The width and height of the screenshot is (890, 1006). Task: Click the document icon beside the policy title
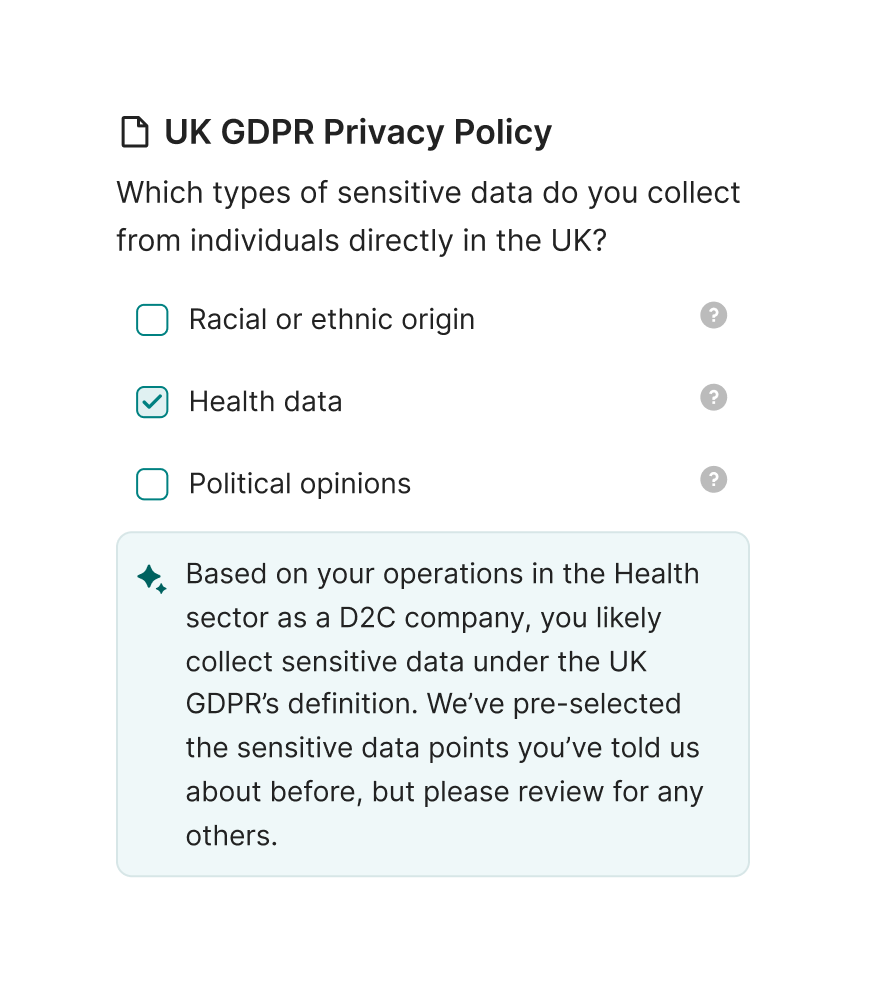click(134, 132)
